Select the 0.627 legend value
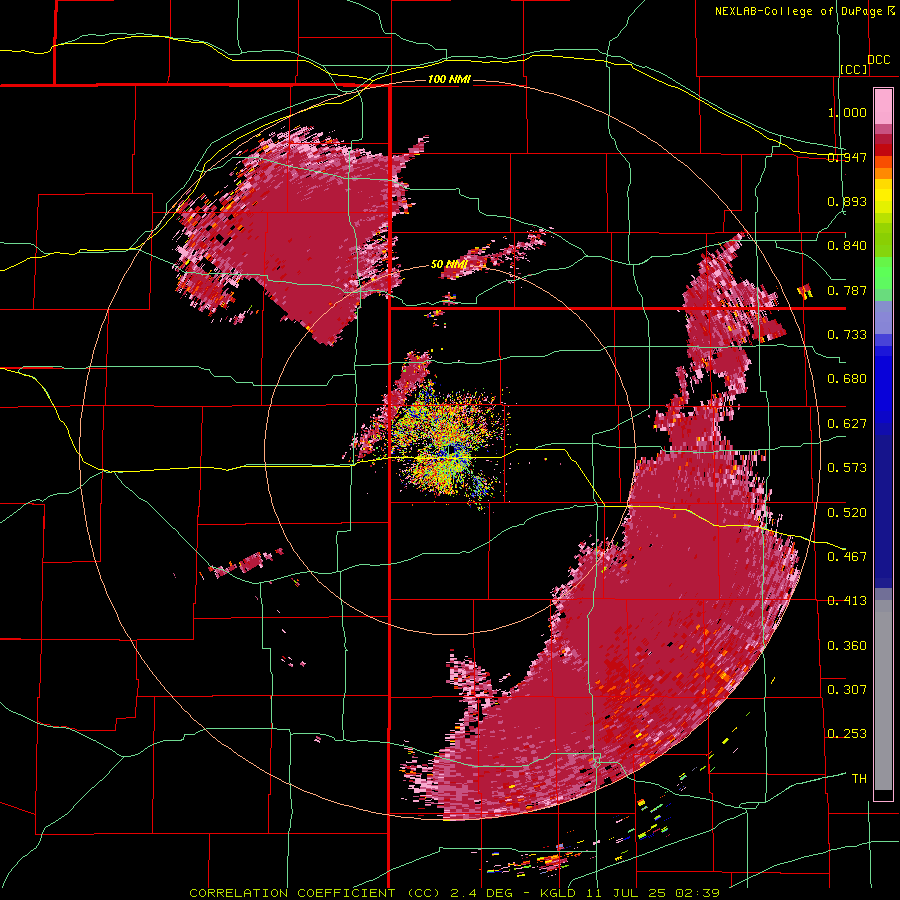The image size is (900, 900). 847,424
